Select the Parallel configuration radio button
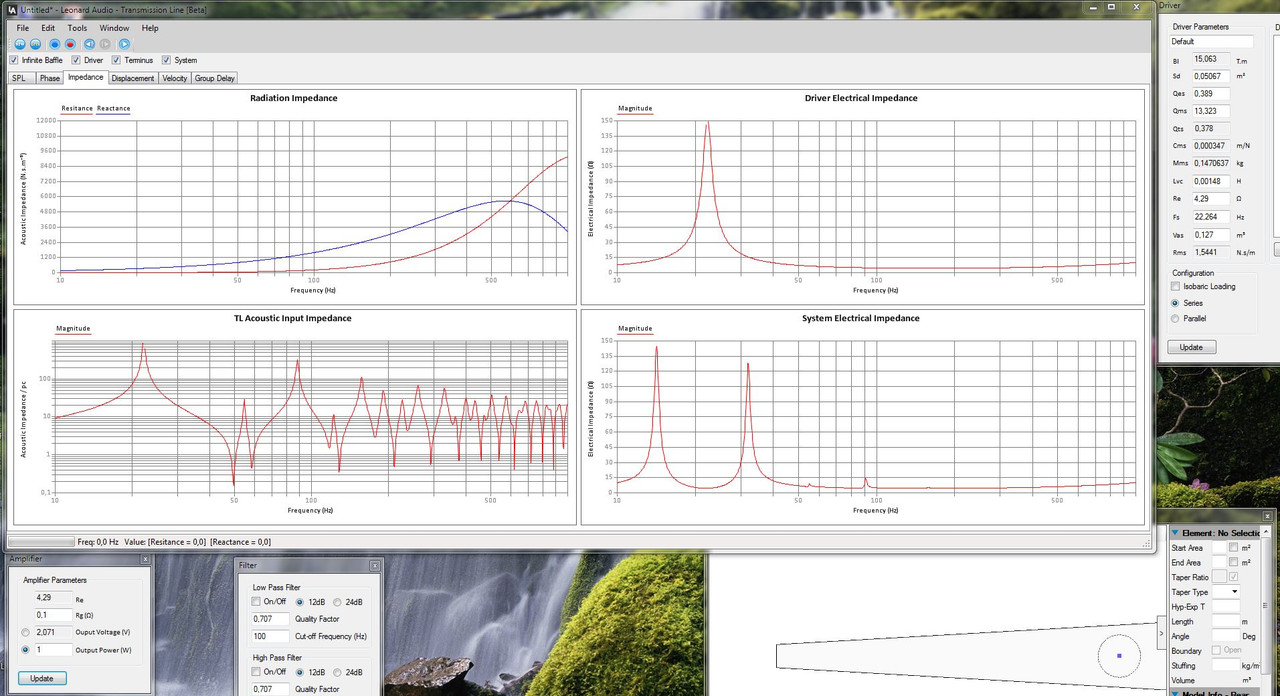1280x696 pixels. pyautogui.click(x=1175, y=319)
